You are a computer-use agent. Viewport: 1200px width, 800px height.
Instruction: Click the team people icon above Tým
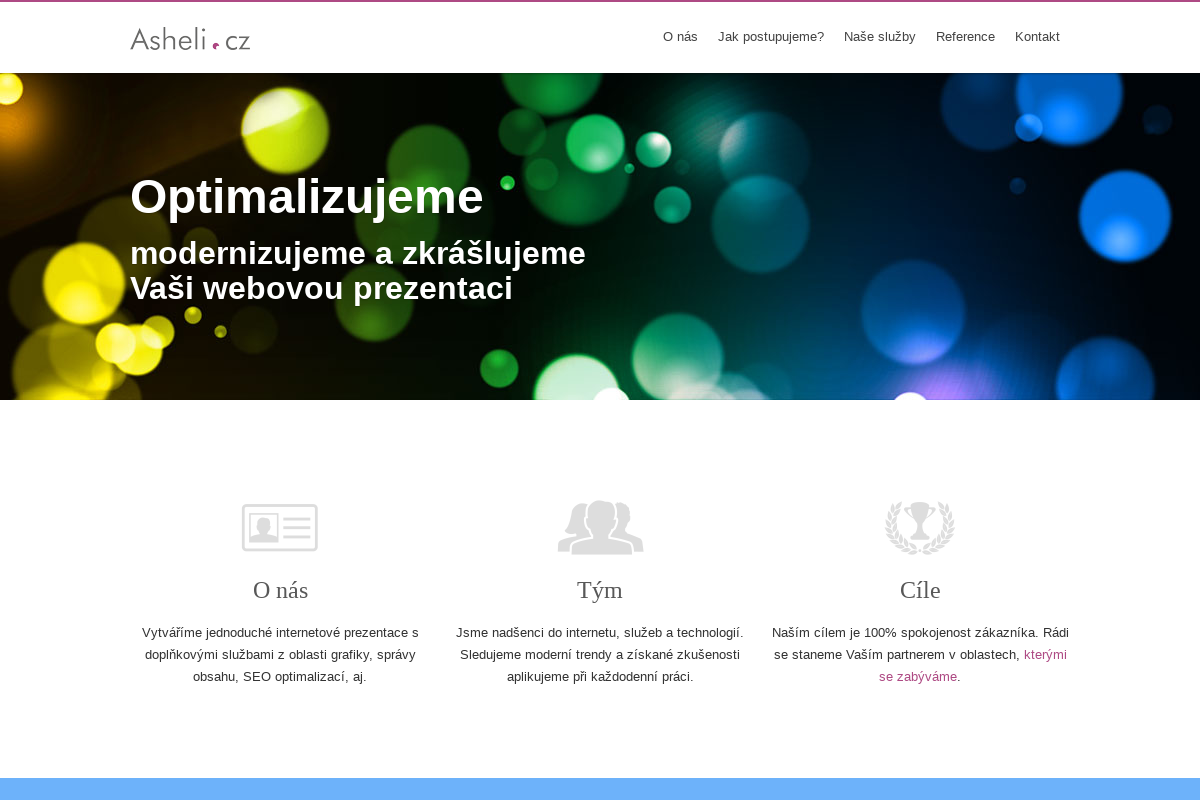click(600, 527)
